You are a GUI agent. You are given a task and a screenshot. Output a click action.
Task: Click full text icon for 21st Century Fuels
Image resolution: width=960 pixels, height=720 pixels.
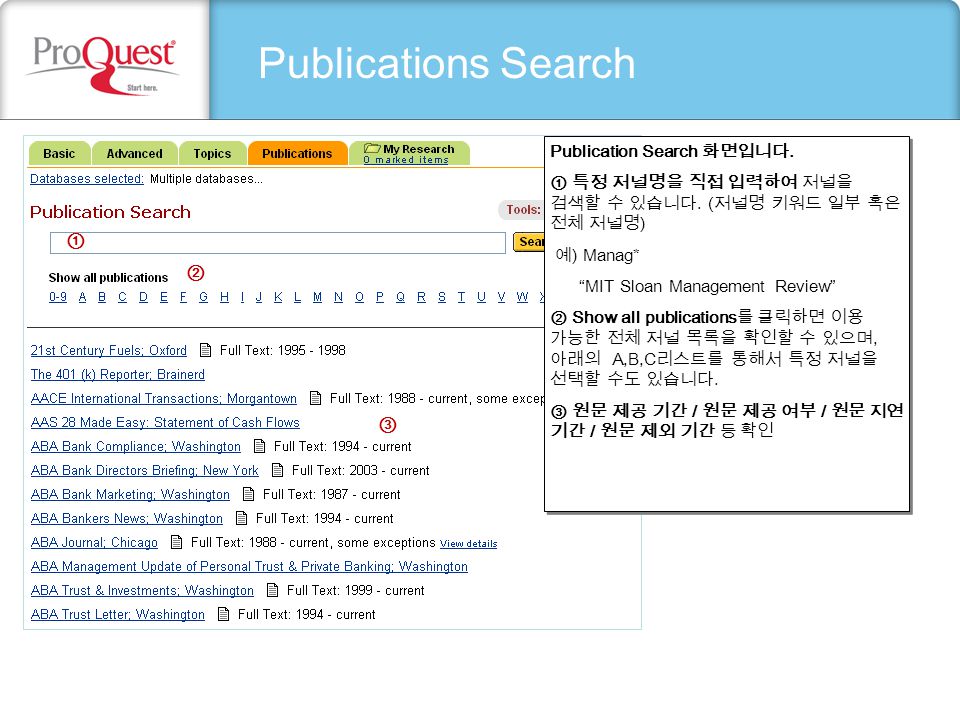tap(206, 350)
